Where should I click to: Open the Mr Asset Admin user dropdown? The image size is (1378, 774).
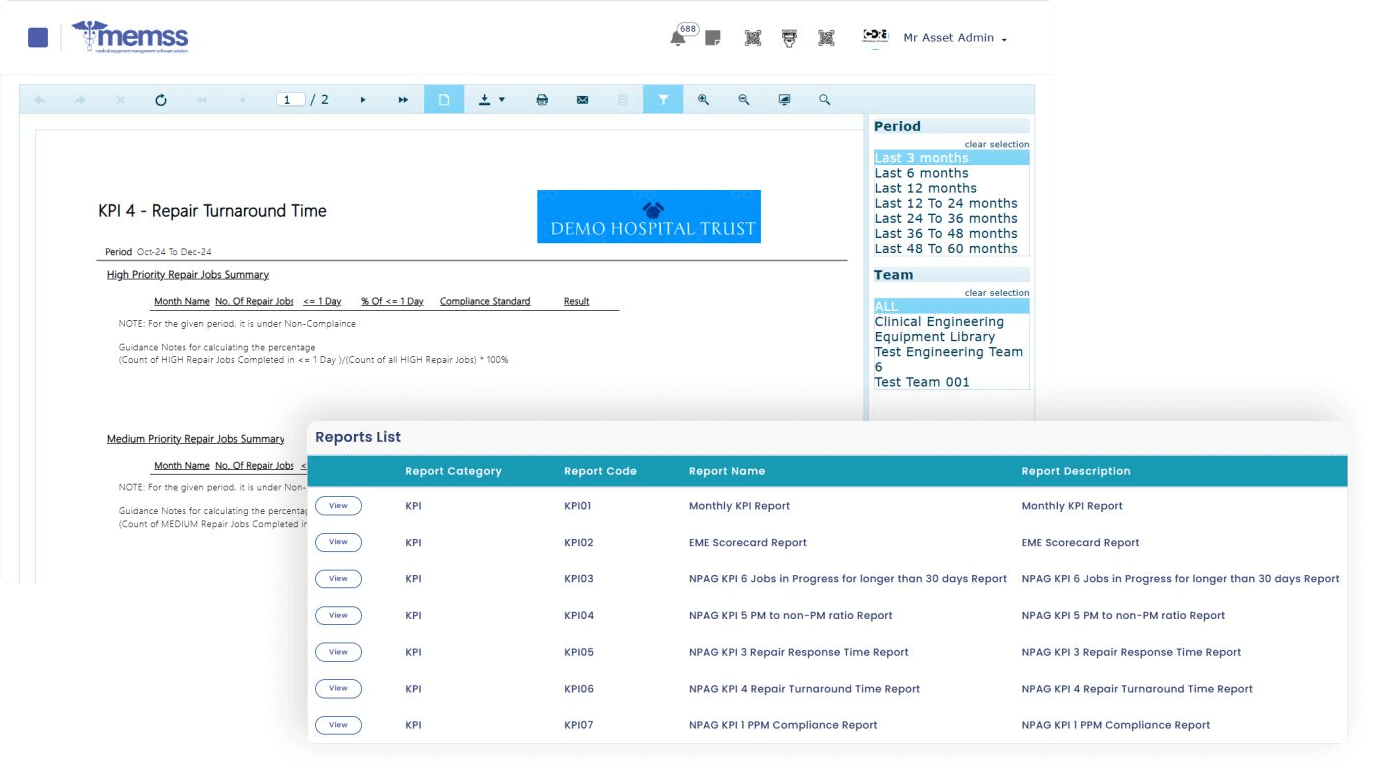pyautogui.click(x=955, y=38)
